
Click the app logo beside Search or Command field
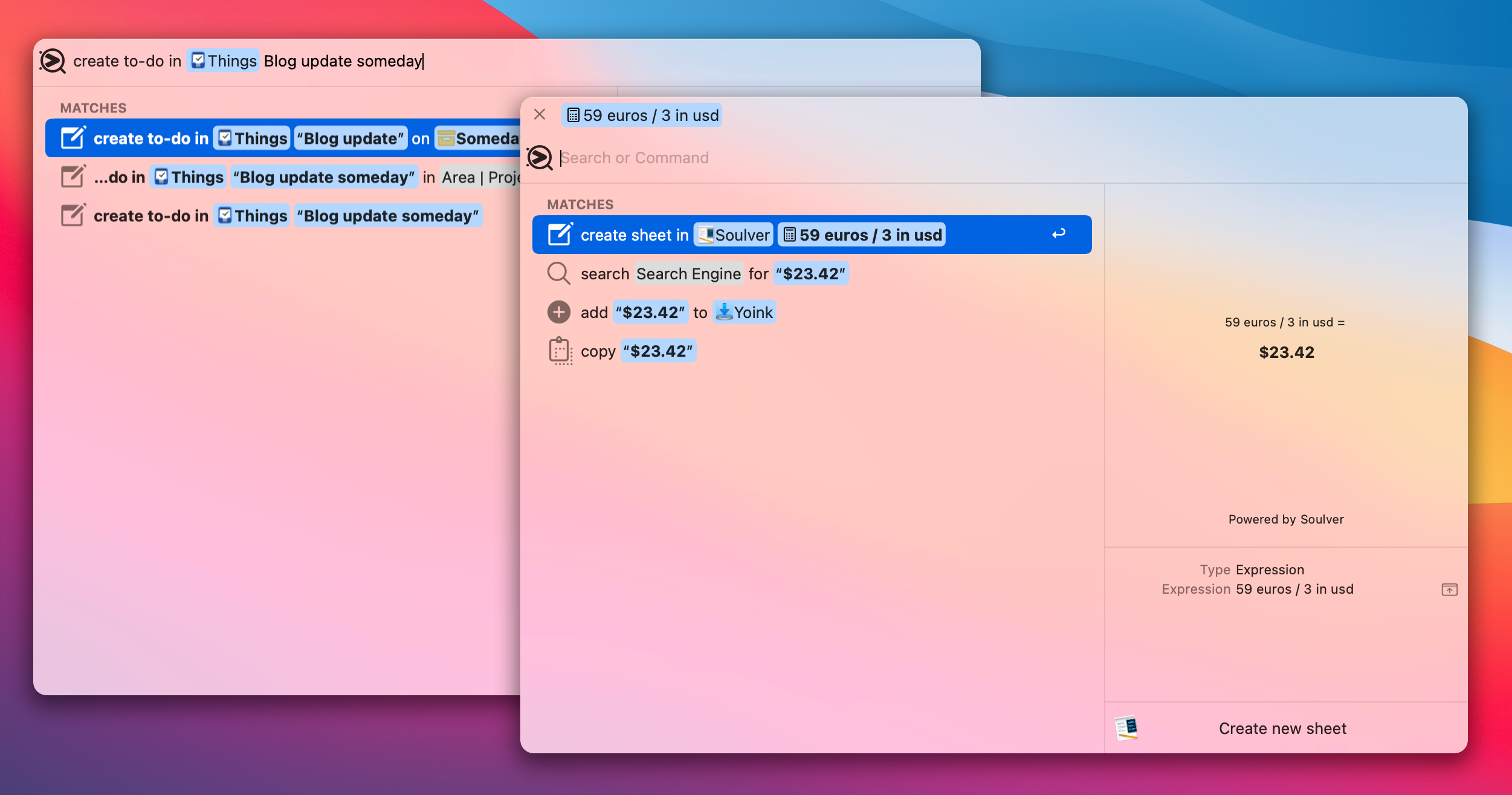pos(539,158)
